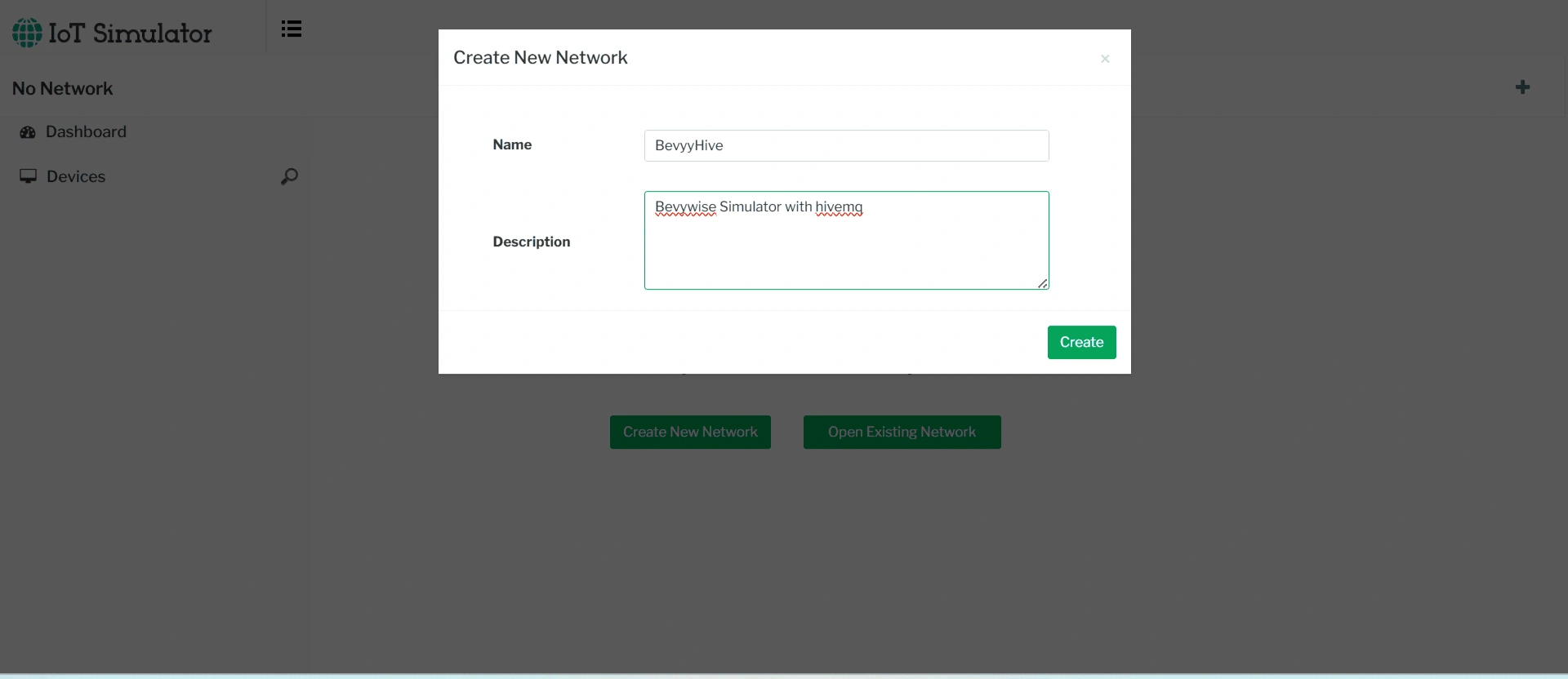
Task: Click the IoT Simulator globe logo
Action: pos(27,33)
